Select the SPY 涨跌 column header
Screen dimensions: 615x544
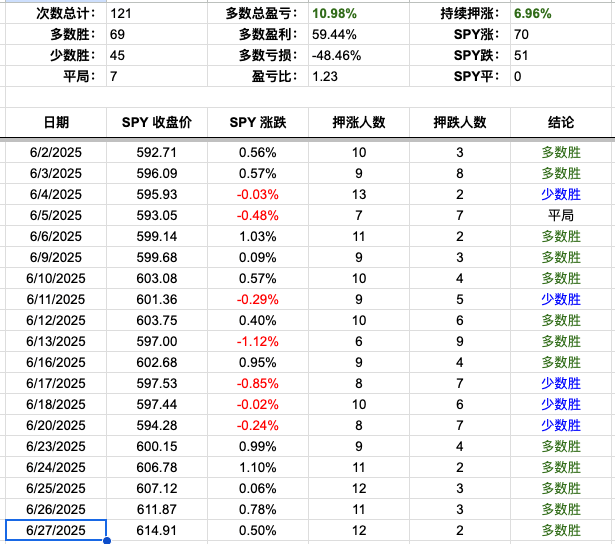point(258,122)
